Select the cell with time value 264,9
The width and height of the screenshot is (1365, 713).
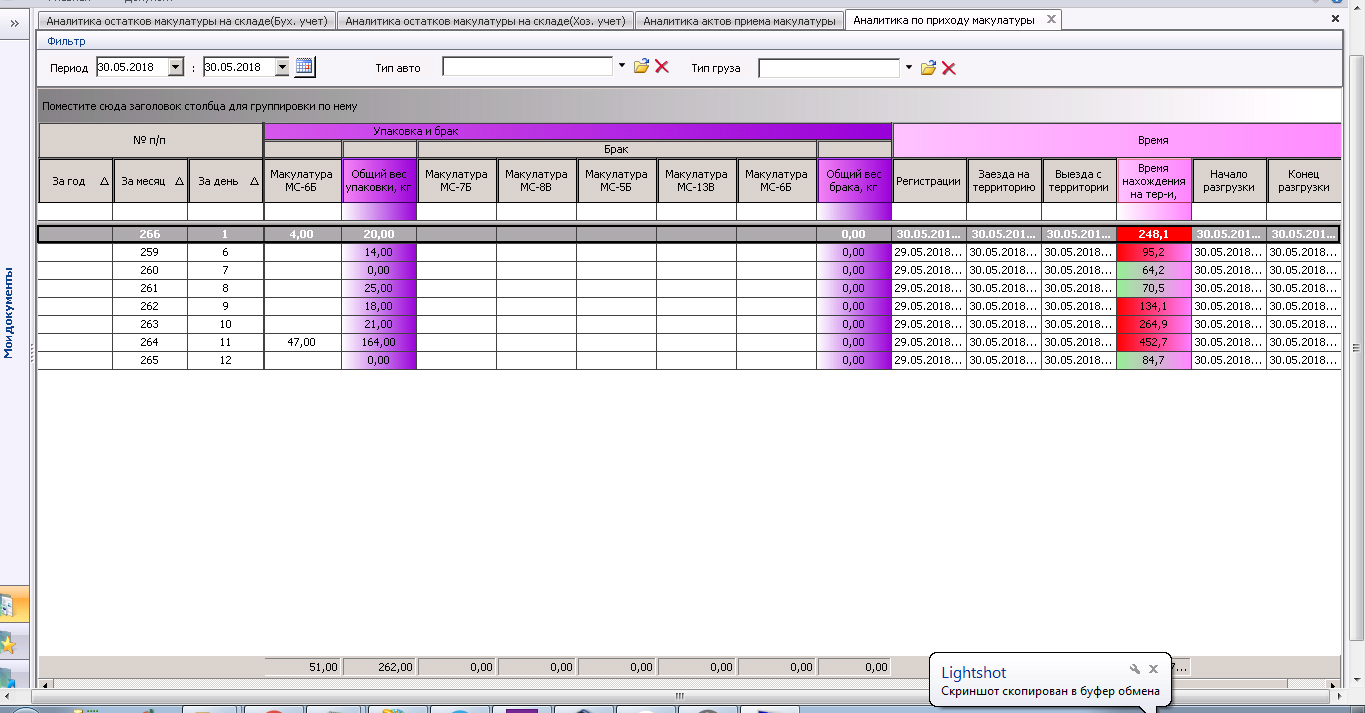[1154, 324]
